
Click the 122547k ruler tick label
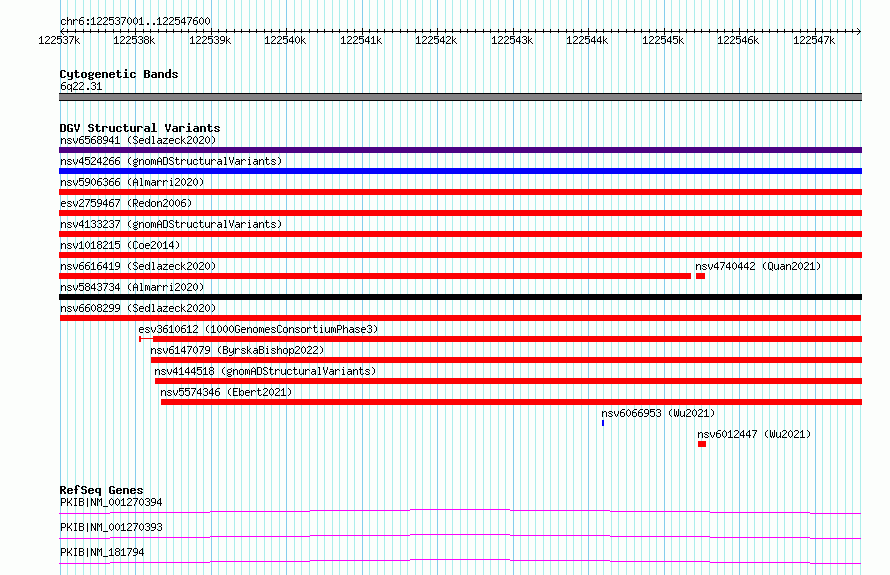point(814,40)
